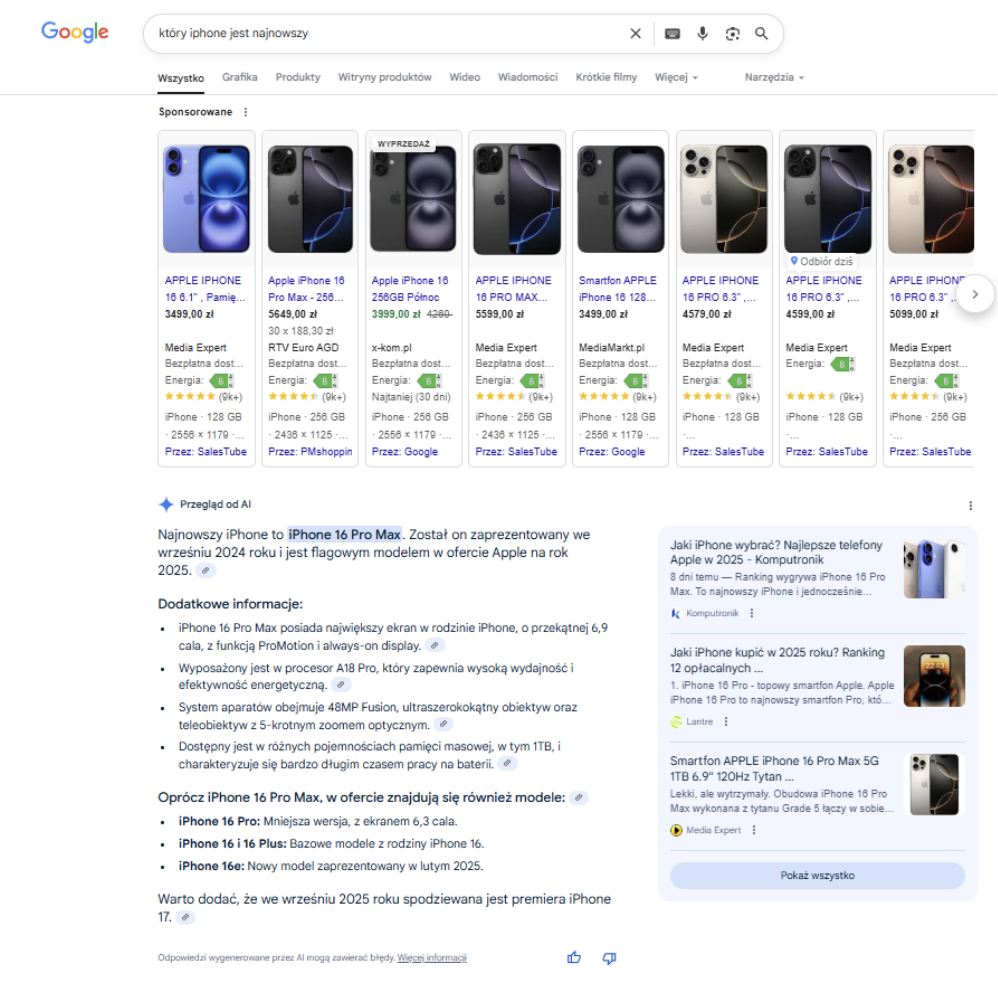Switch to the Wiadomości tab
This screenshot has height=988, width=998.
click(528, 77)
